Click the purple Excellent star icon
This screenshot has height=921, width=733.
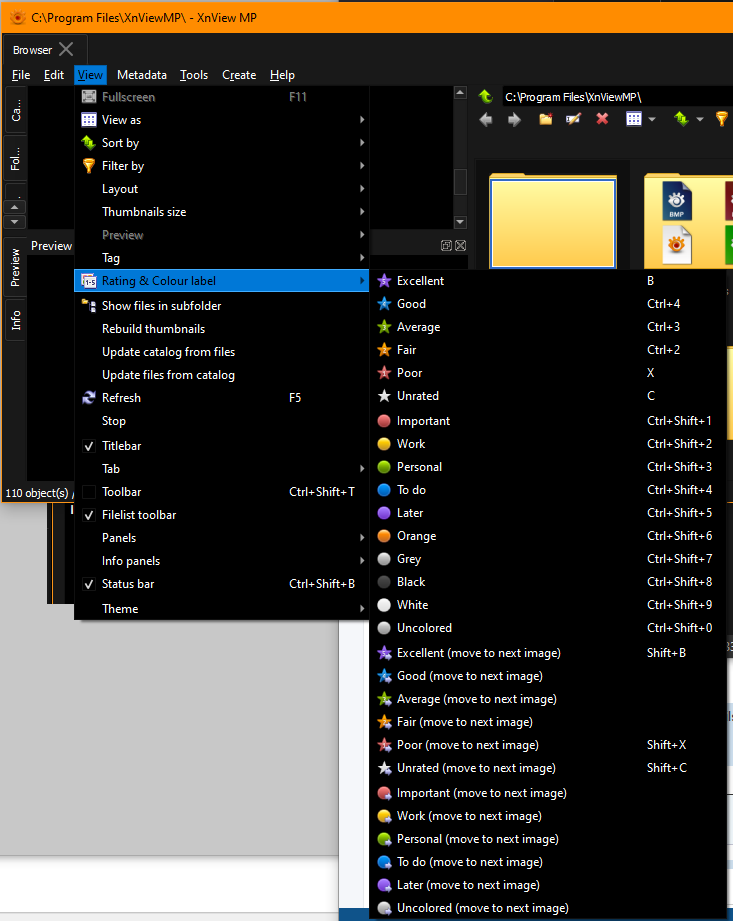click(x=384, y=281)
